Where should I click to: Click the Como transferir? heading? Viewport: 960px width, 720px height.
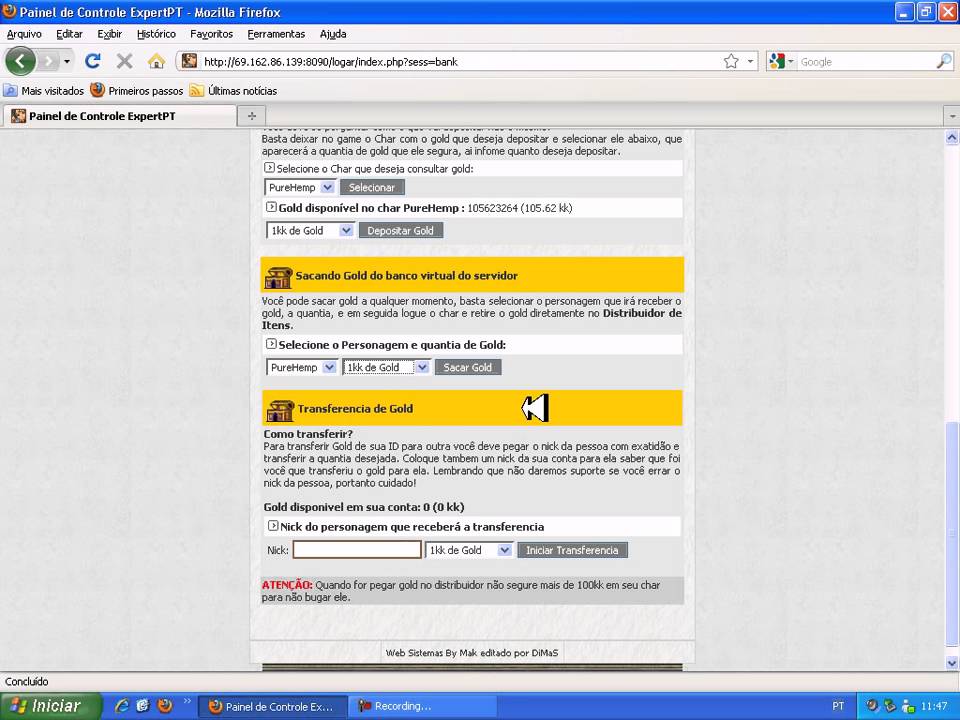point(308,434)
